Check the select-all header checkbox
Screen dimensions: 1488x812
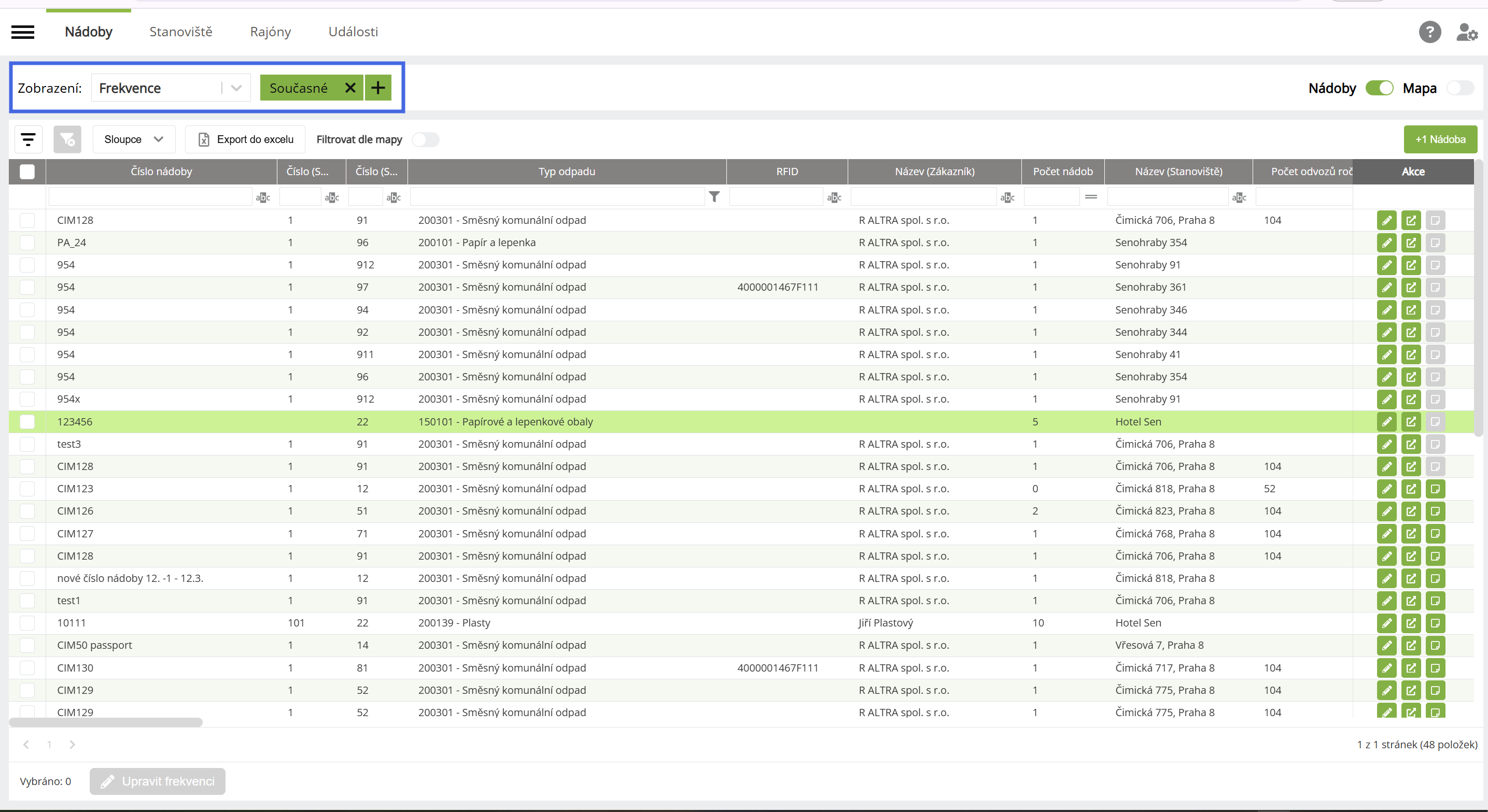tap(27, 172)
